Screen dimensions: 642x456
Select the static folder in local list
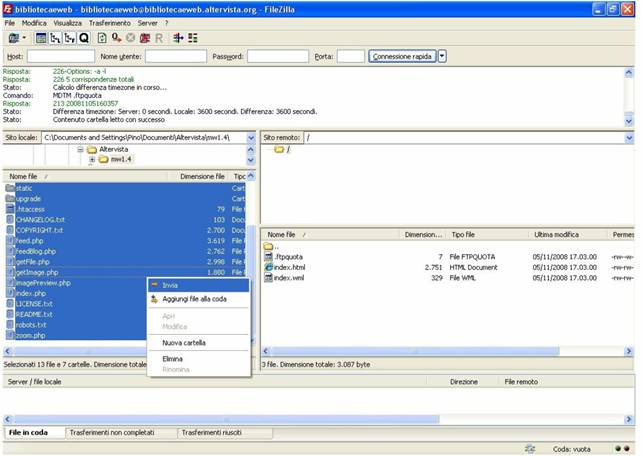point(125,188)
